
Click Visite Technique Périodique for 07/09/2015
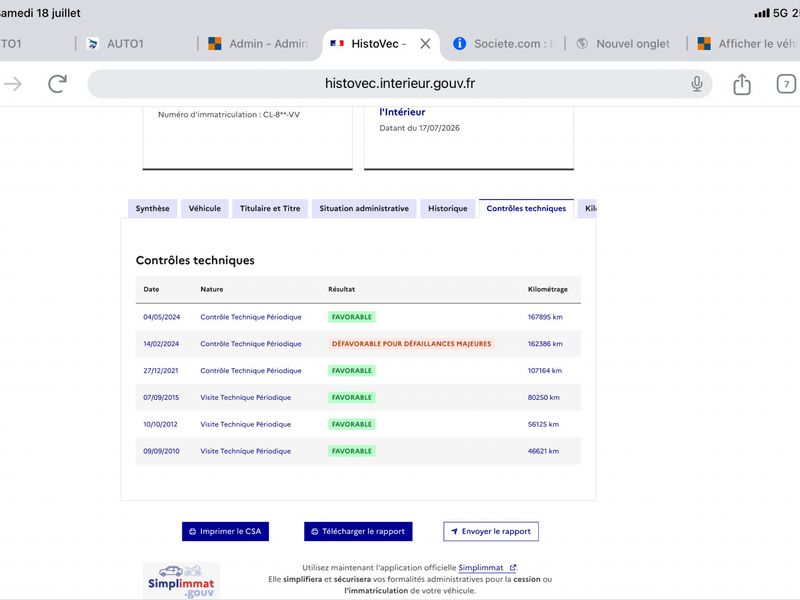[x=245, y=397]
